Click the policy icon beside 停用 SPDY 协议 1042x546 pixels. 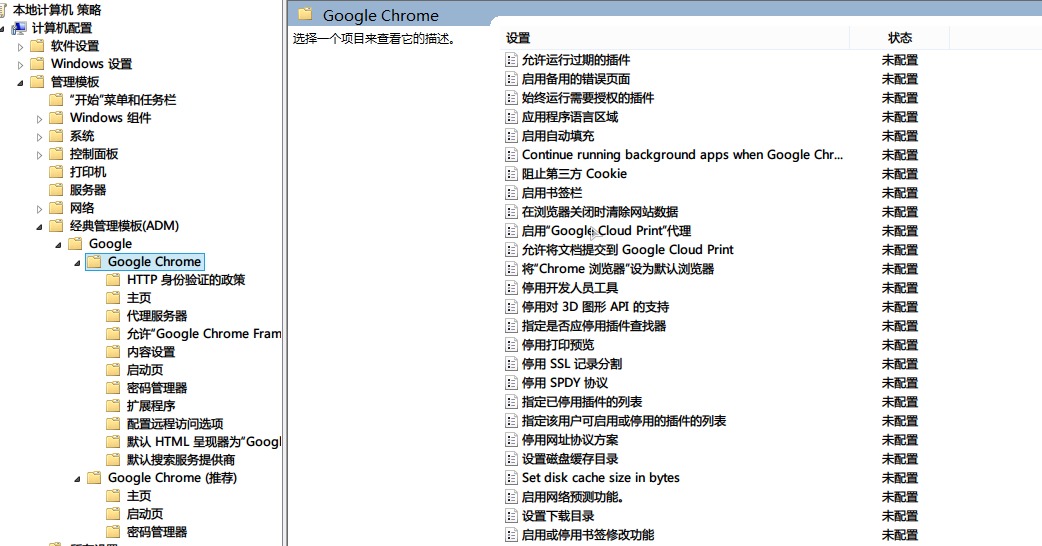coord(511,383)
